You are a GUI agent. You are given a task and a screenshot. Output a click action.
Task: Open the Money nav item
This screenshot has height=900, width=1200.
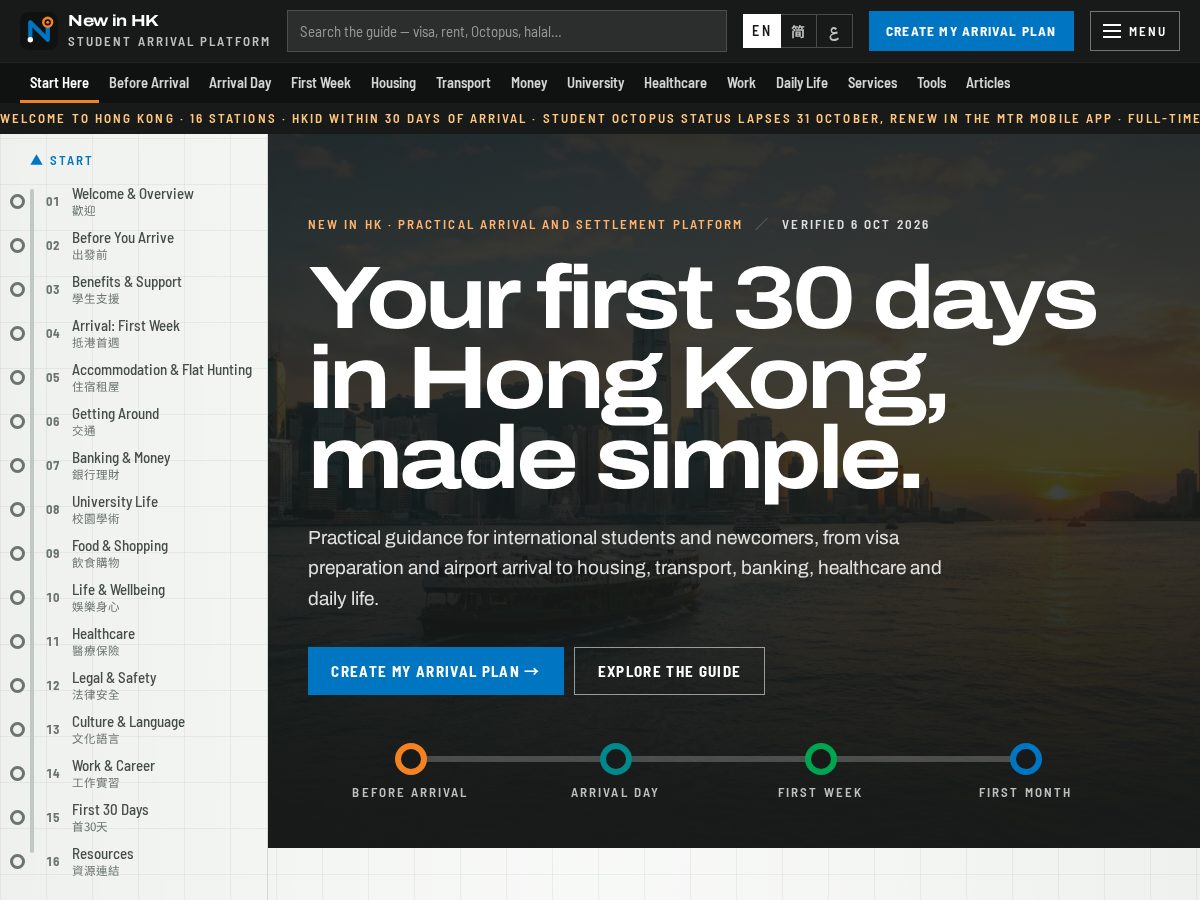[529, 83]
